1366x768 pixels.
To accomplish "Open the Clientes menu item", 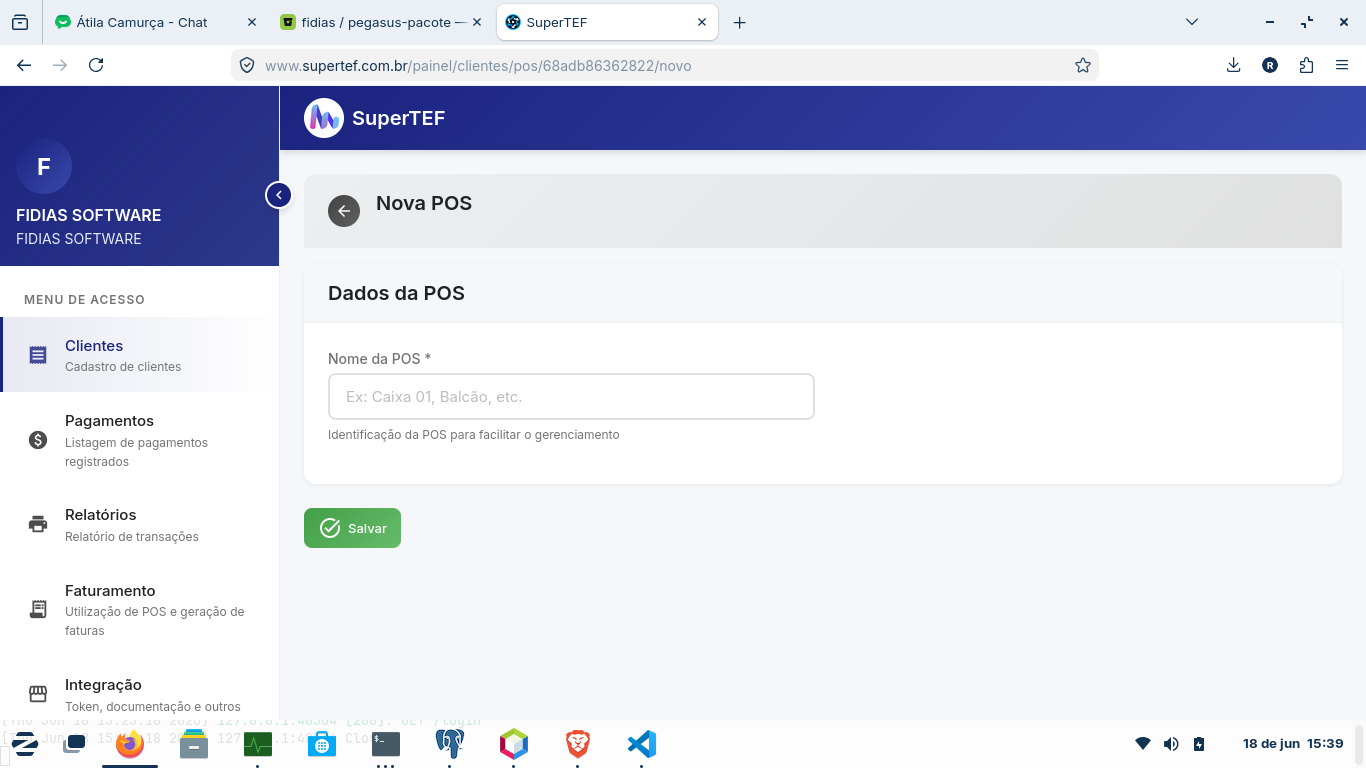I will click(140, 355).
